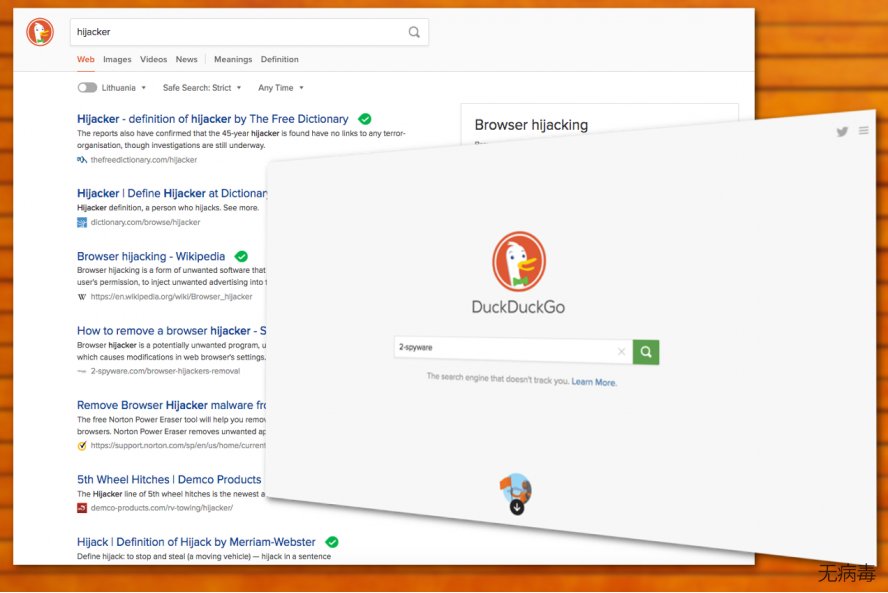Click the Twitter share icon on the overlay card
888x593 pixels.
pyautogui.click(x=843, y=132)
